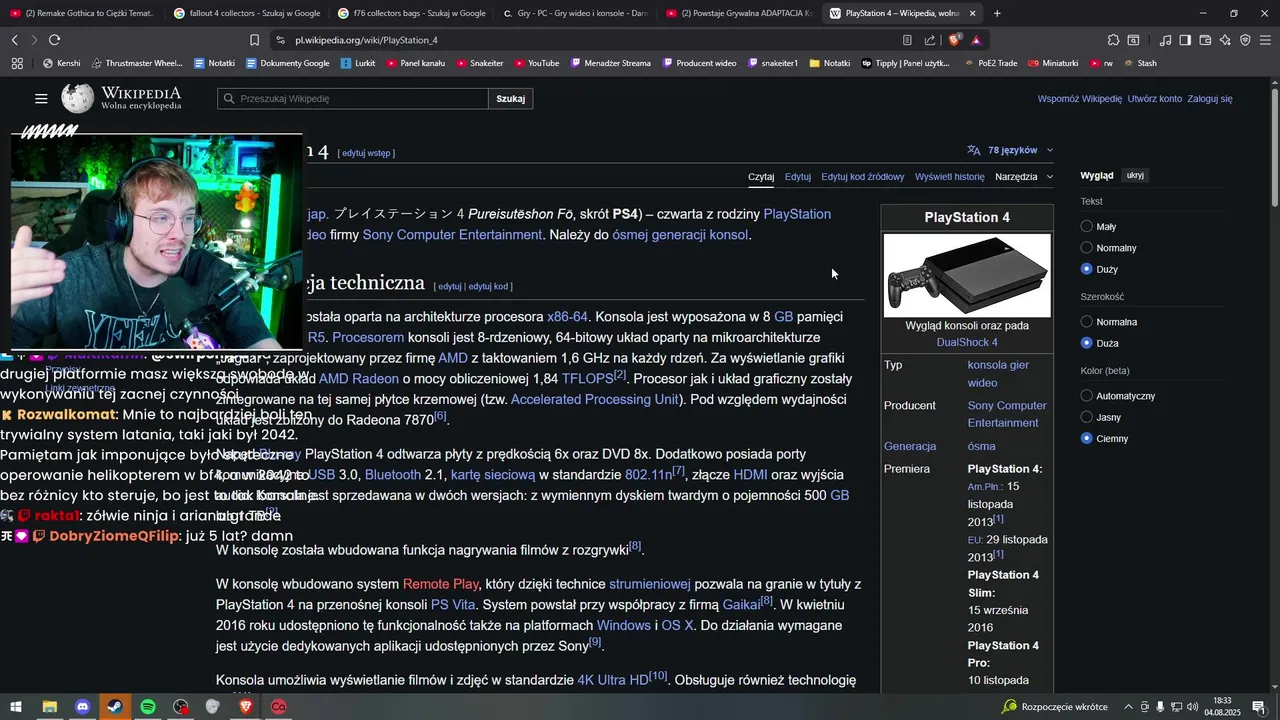The width and height of the screenshot is (1280, 720).
Task: Open the Wspomóż Wikipedię link
Action: [x=1080, y=99]
